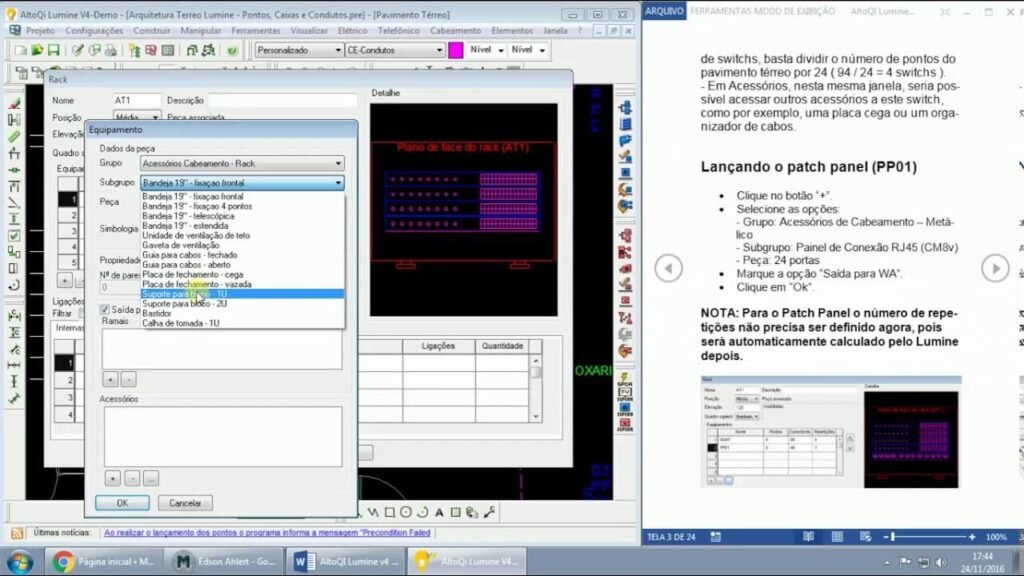Select 'Bastidor' in the Subgrupo list

pyautogui.click(x=242, y=313)
